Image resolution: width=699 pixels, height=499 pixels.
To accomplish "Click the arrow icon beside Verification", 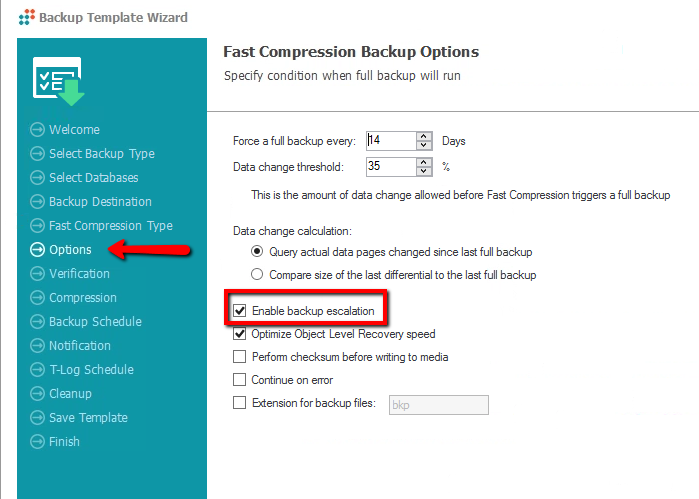I will 38,274.
